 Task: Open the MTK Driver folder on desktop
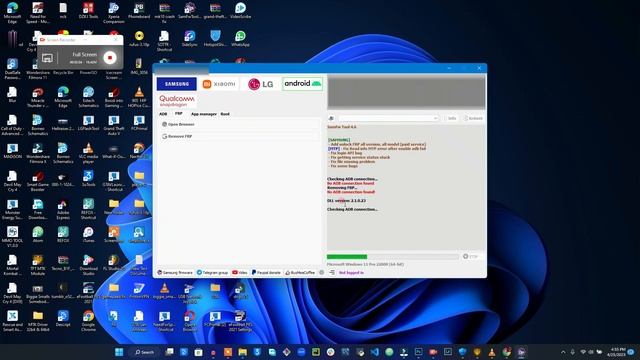point(38,321)
